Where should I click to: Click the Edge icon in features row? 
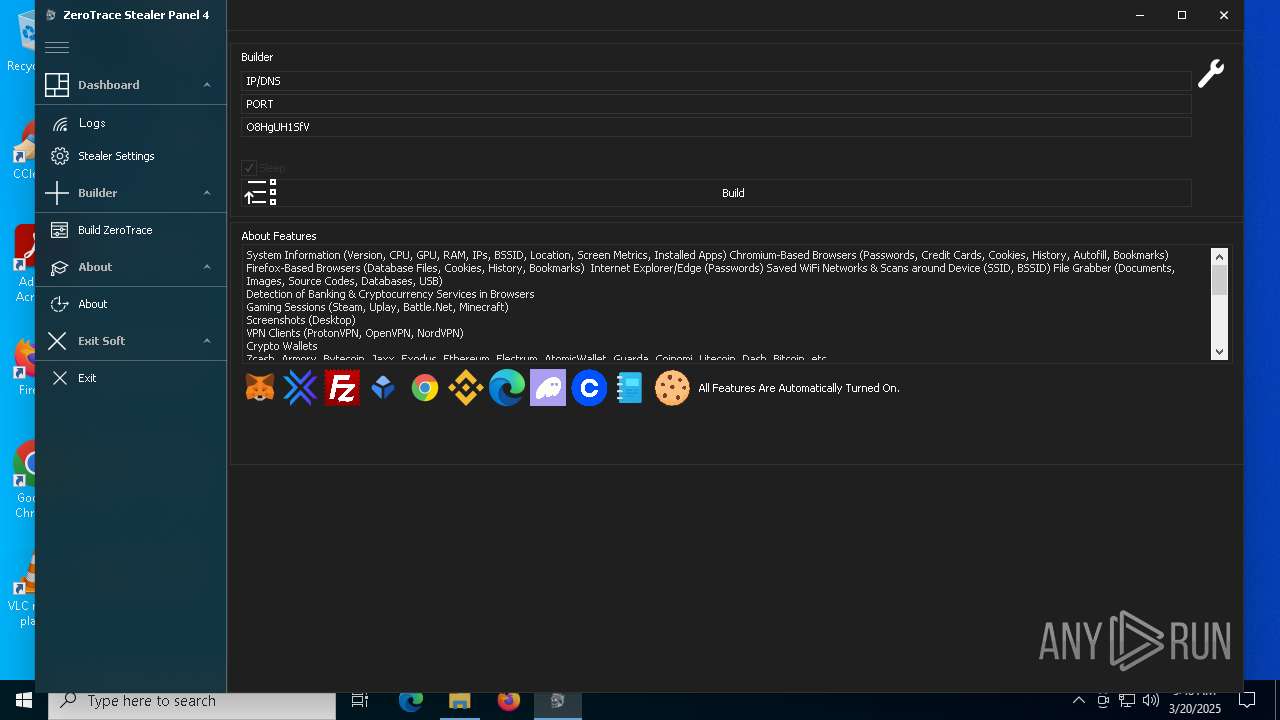(x=507, y=388)
